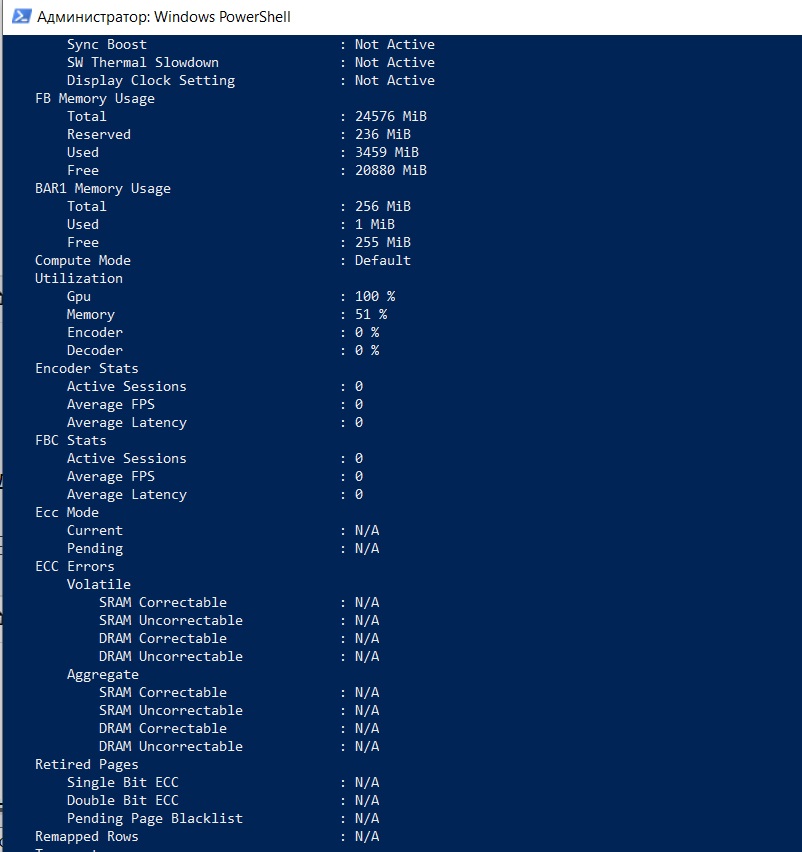The height and width of the screenshot is (852, 802).
Task: Click the PowerShell icon in title bar
Action: coord(18,17)
